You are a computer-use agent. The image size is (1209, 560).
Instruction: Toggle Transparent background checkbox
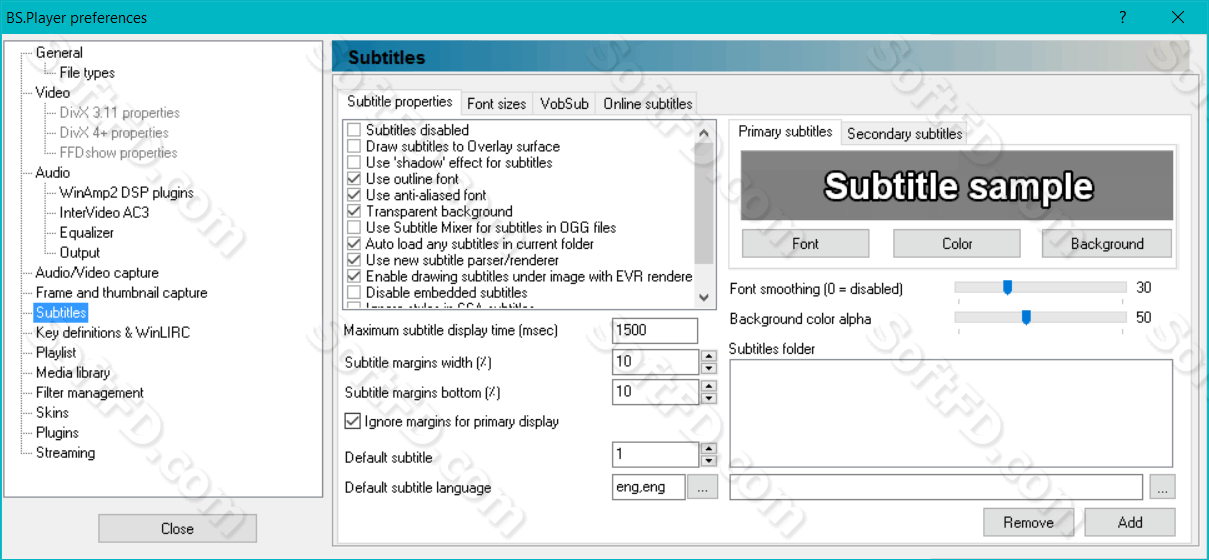(353, 211)
